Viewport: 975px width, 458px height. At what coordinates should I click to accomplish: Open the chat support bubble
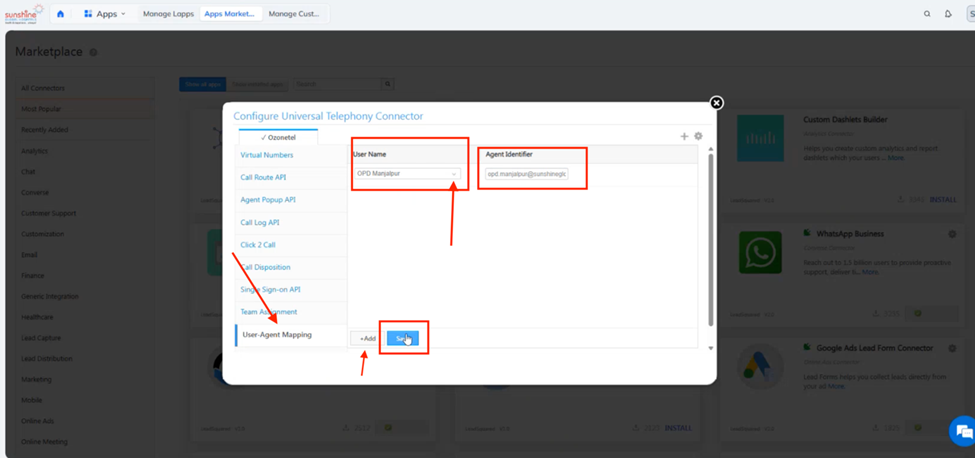click(x=963, y=431)
